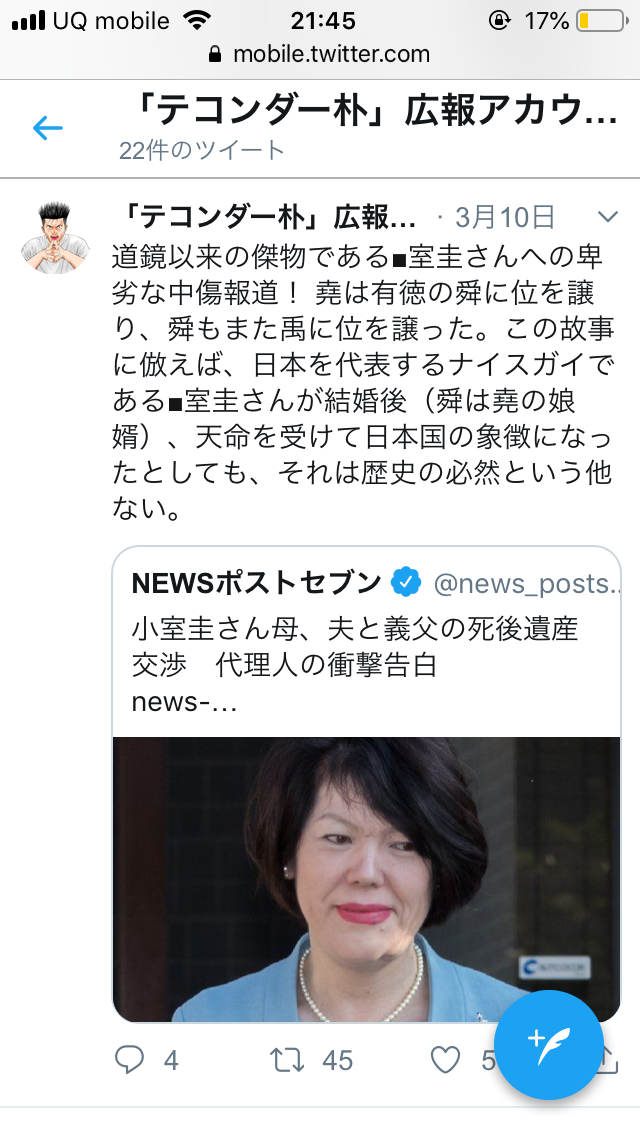The image size is (640, 1136).
Task: Open the reply speech bubble icon
Action: click(130, 1060)
